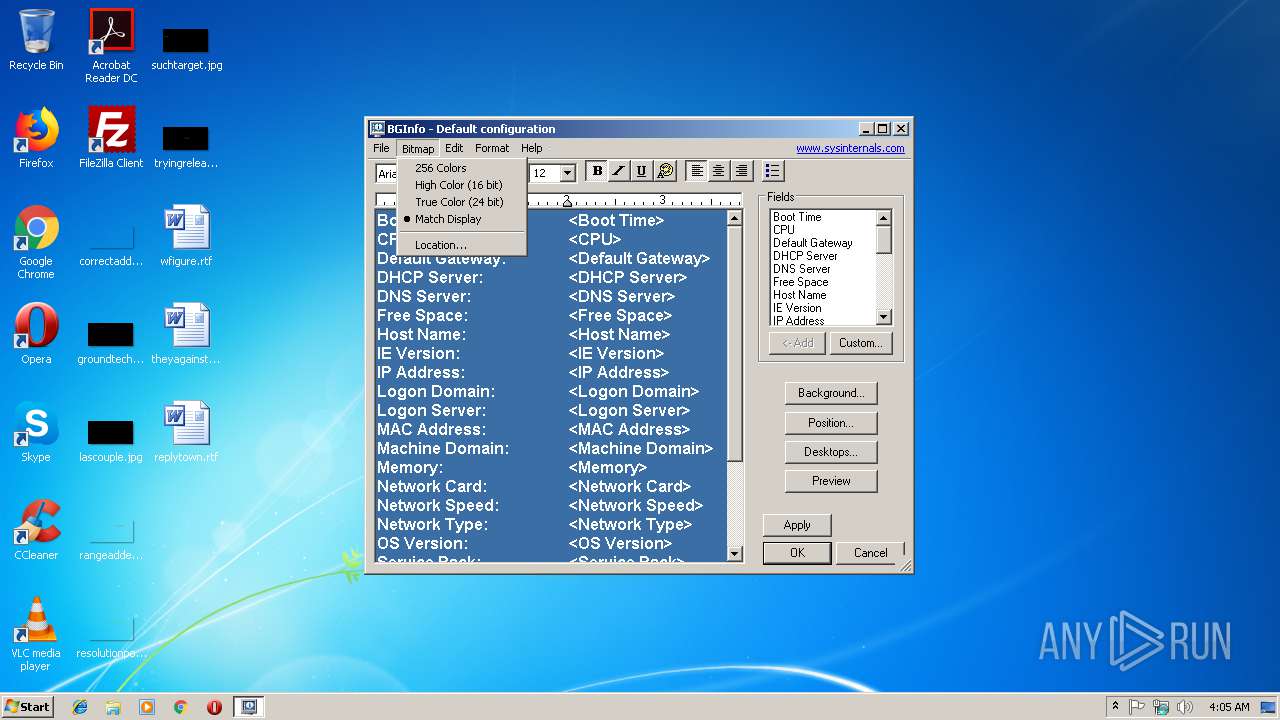
Task: Click the system clock 4:05 AM
Action: coord(1229,707)
